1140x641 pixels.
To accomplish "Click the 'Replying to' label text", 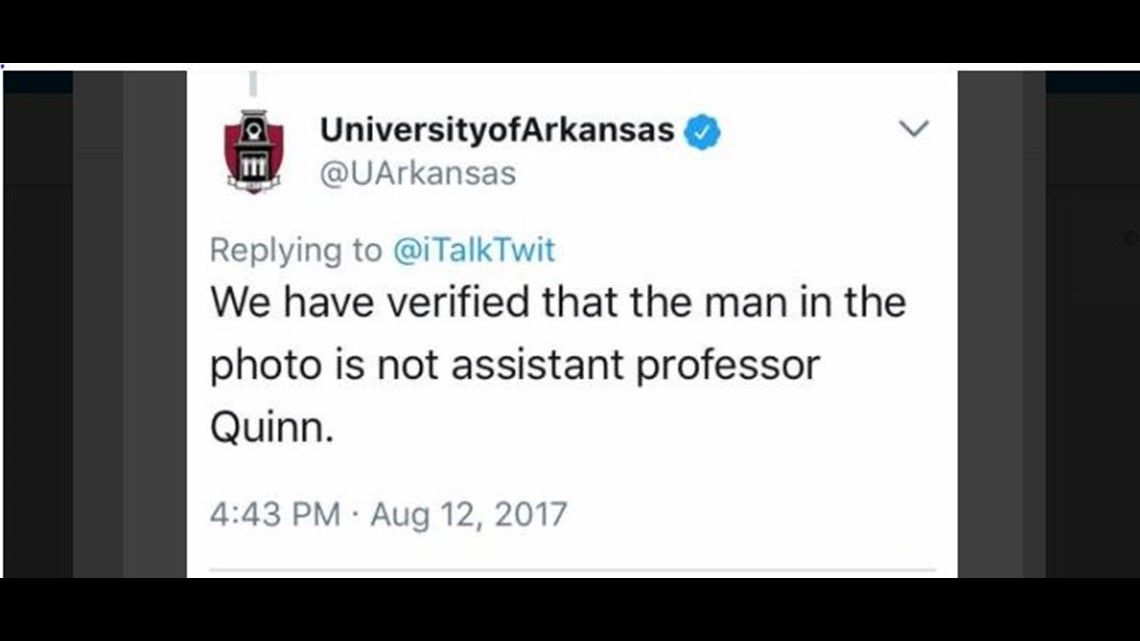I will click(296, 251).
